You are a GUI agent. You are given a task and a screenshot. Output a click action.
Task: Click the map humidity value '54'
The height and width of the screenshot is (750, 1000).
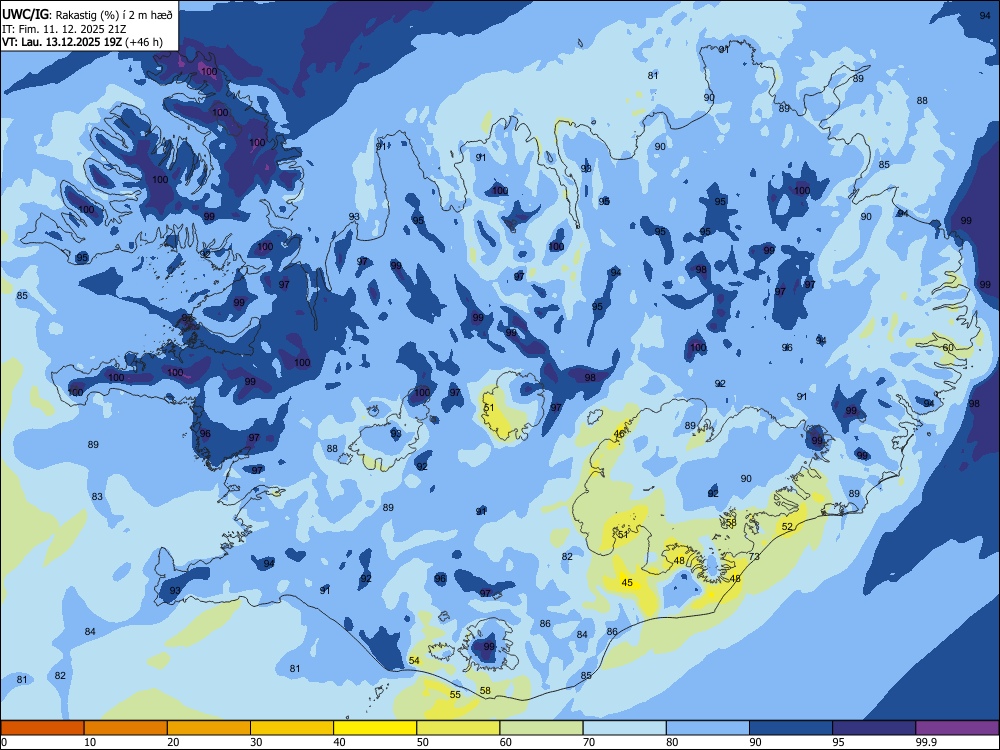[414, 660]
